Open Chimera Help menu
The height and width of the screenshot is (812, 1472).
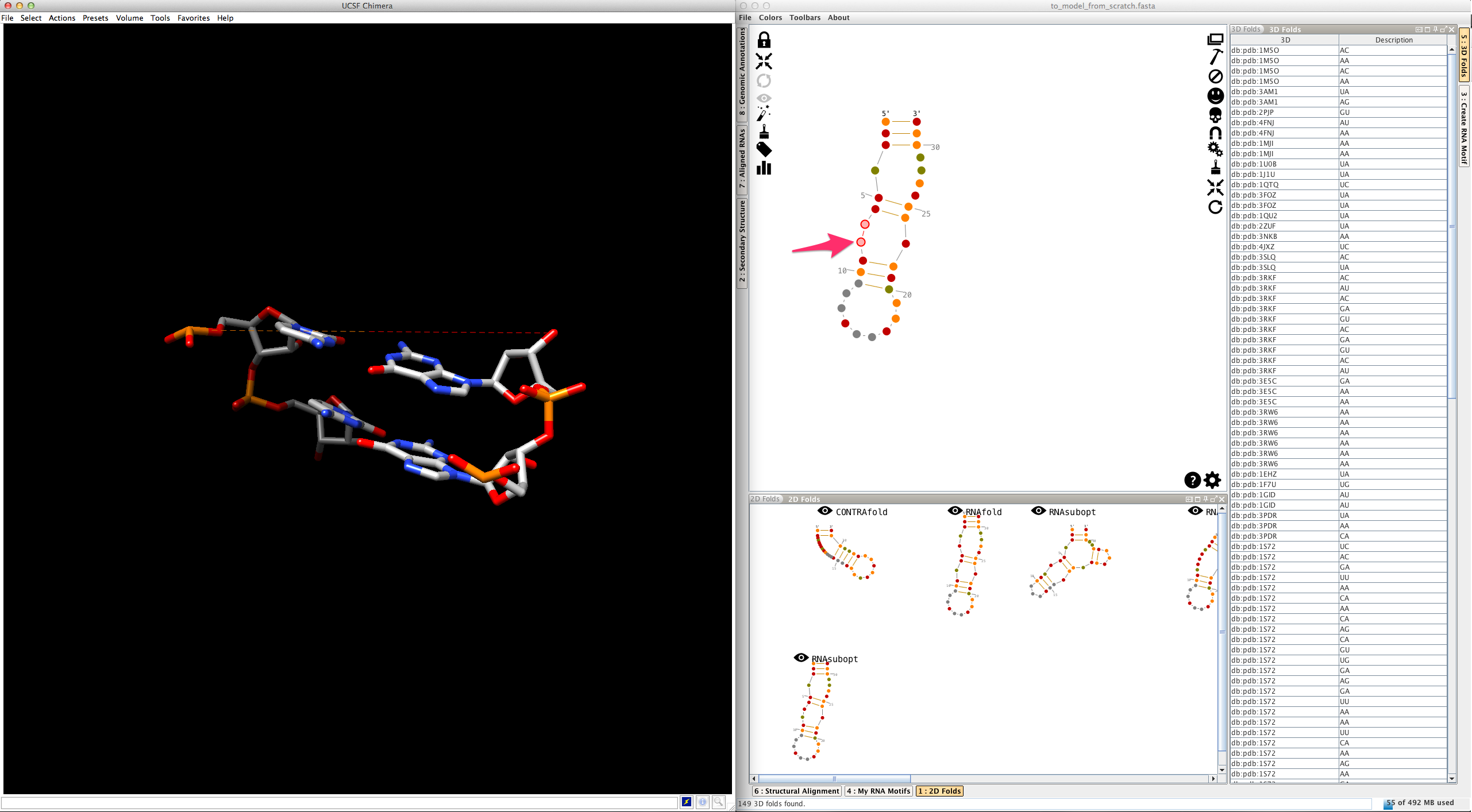click(225, 18)
